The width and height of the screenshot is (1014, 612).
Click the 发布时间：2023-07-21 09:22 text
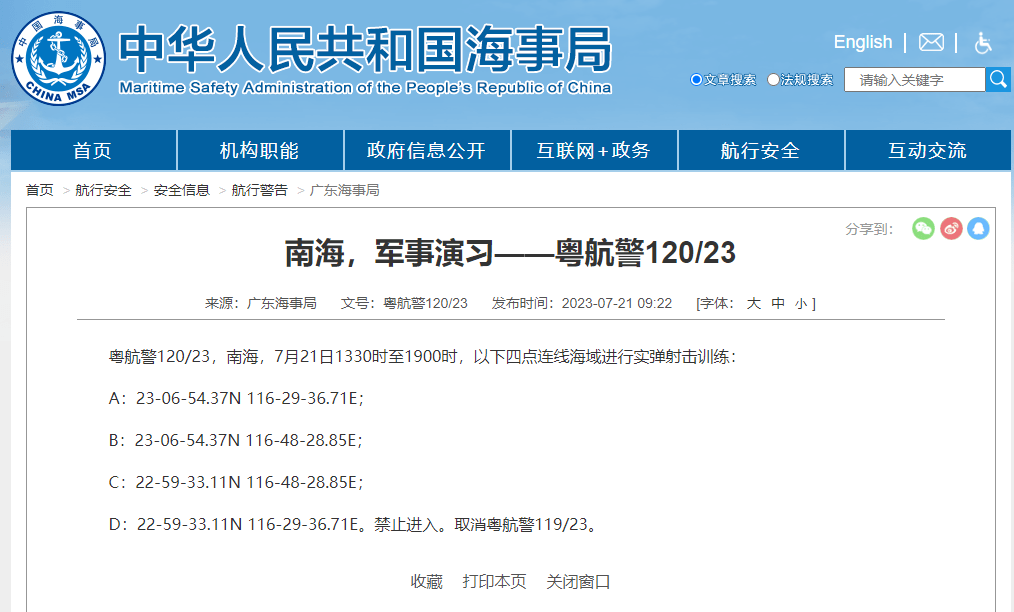pos(582,303)
